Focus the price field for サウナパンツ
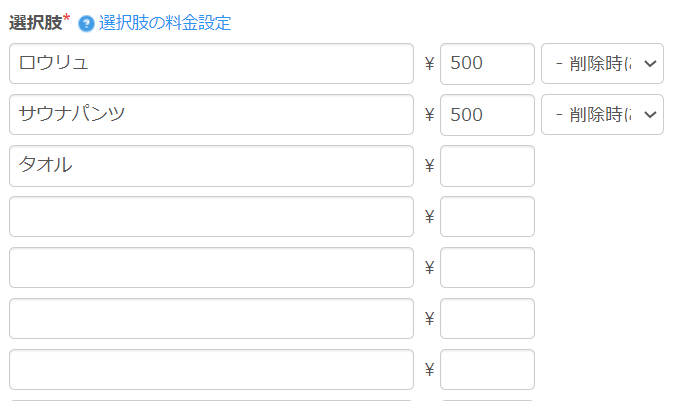 pyautogui.click(x=487, y=115)
